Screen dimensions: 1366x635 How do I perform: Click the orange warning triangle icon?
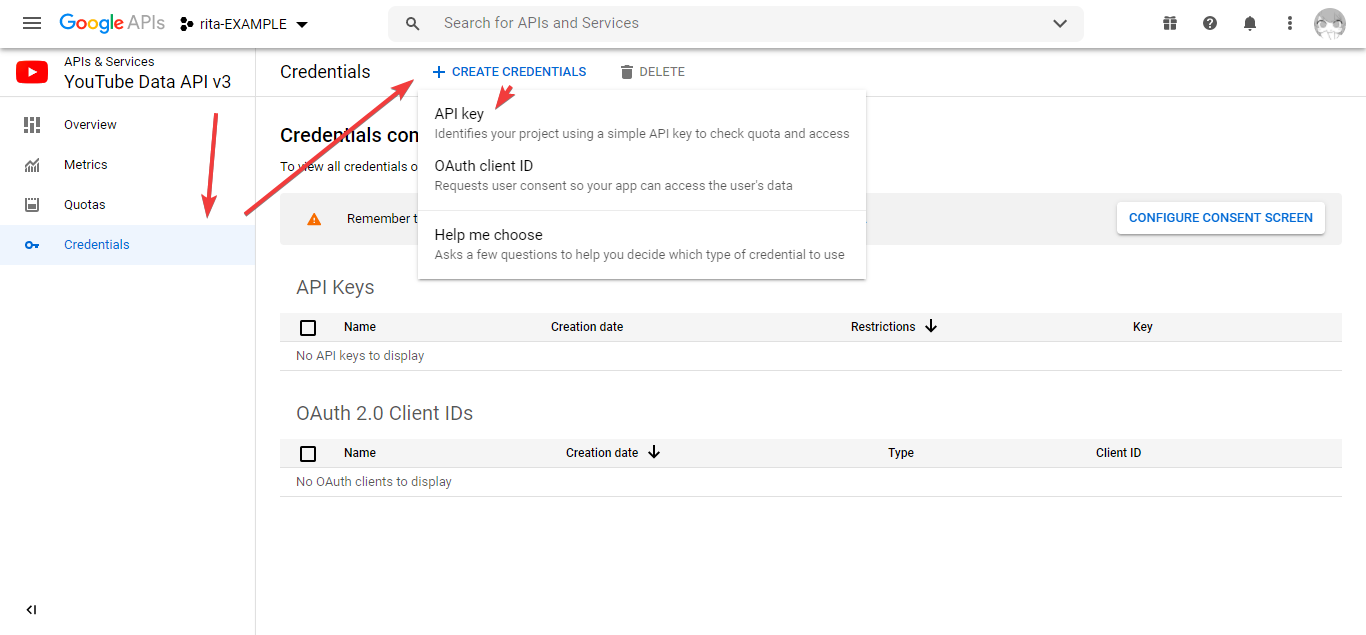314,219
